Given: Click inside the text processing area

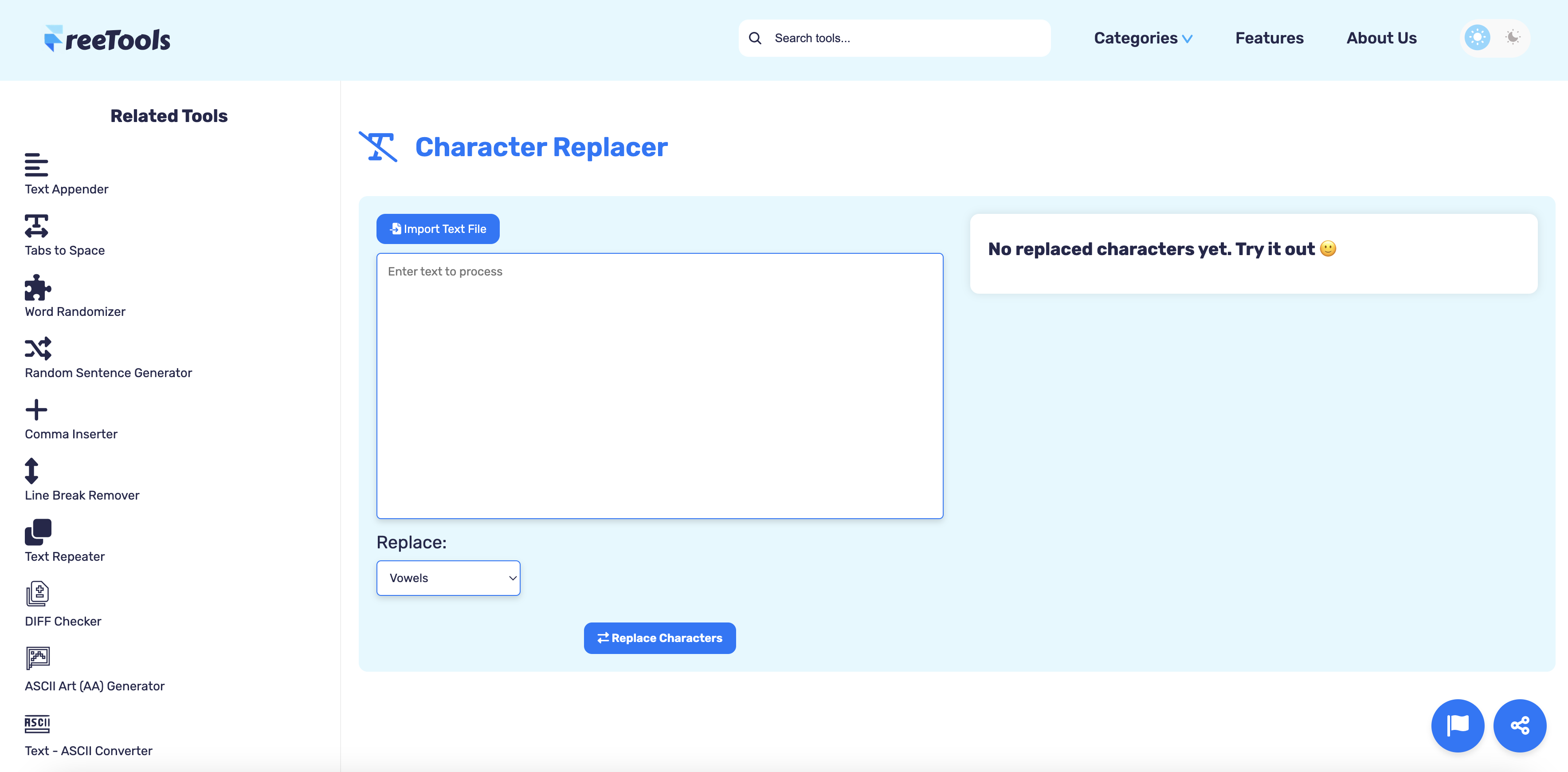Looking at the screenshot, I should coord(659,384).
